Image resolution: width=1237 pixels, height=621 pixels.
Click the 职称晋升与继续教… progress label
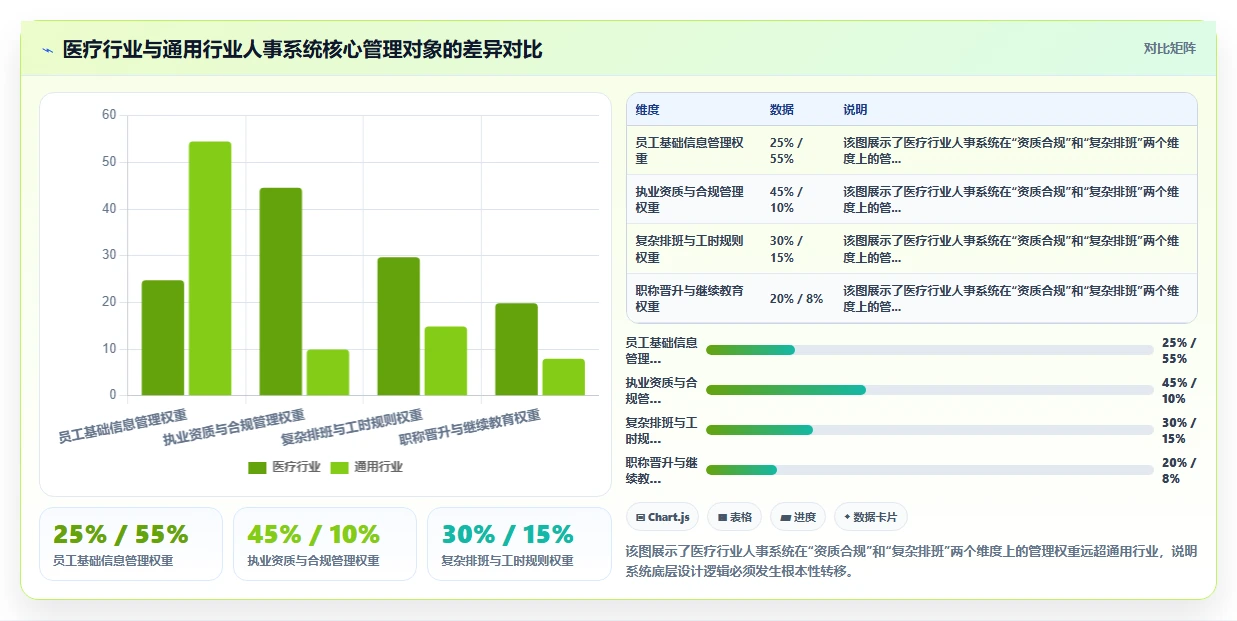pos(661,470)
